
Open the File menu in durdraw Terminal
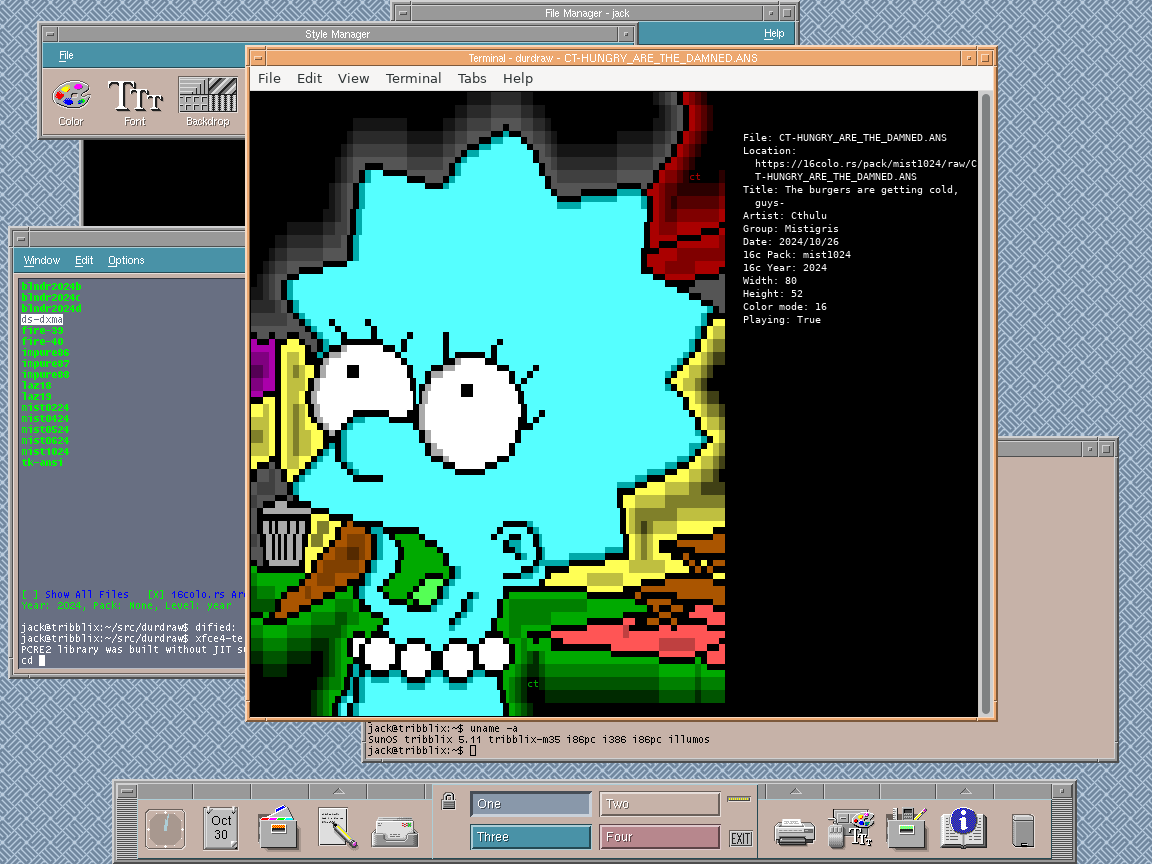(x=269, y=79)
